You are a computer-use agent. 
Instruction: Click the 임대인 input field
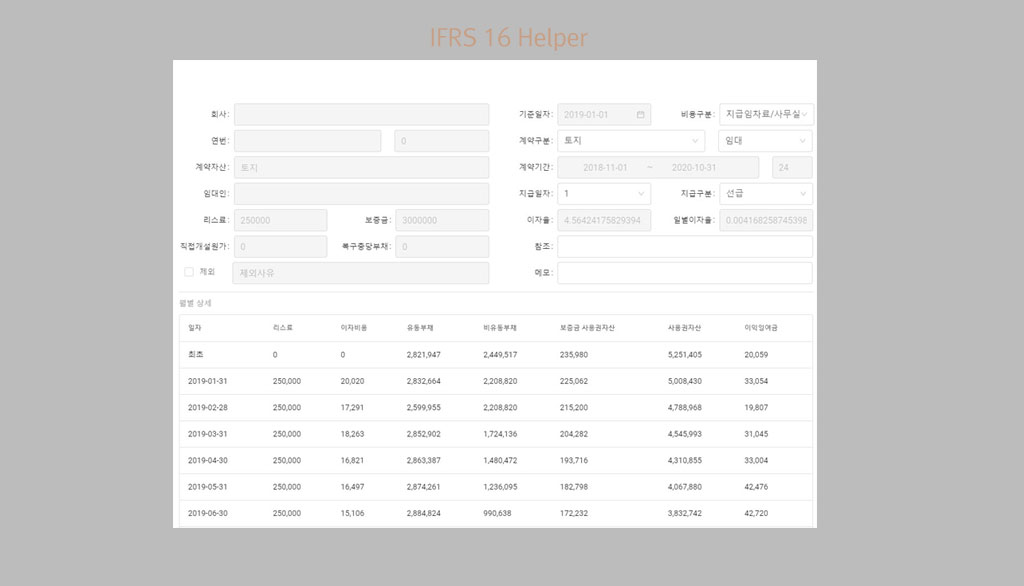361,194
